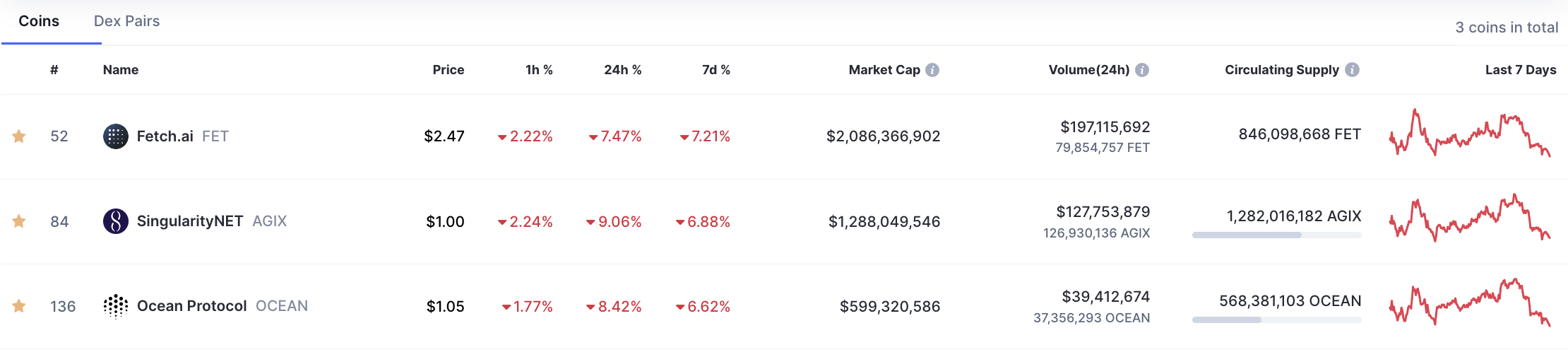Open the Fetch.ai coin logo
This screenshot has width=1568, height=352.
[x=116, y=136]
